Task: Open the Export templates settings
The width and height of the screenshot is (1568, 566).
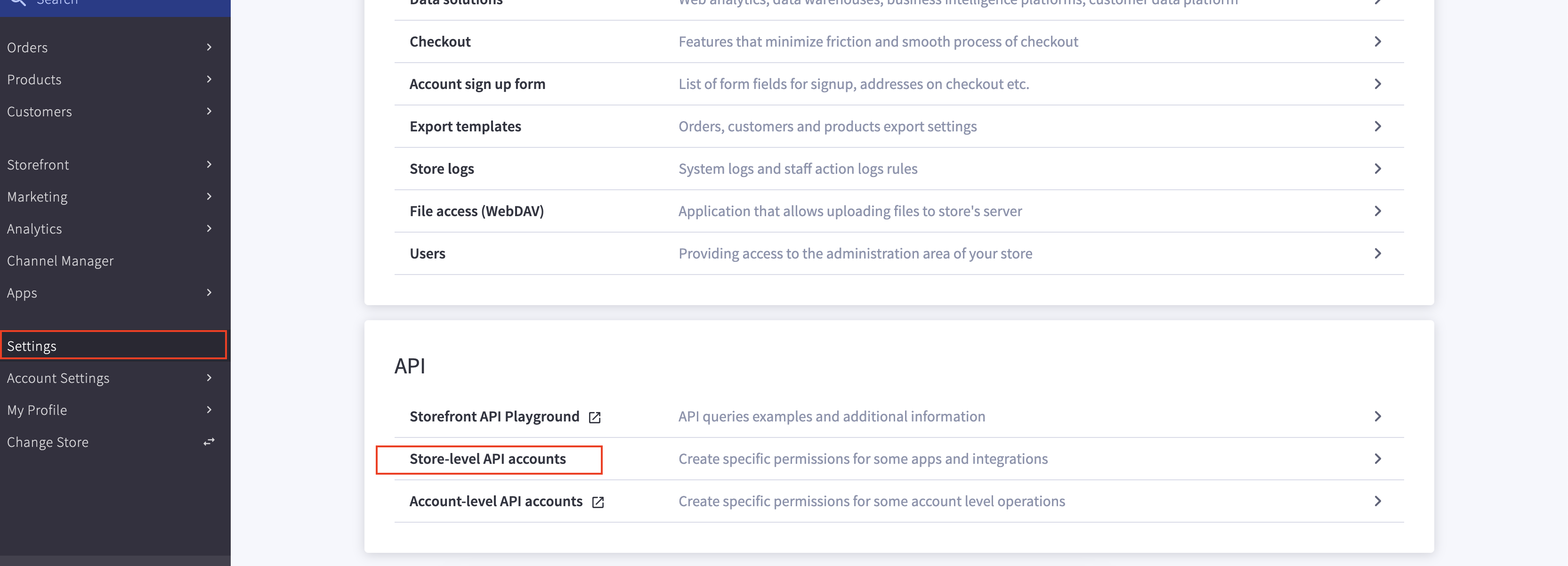Action: 465,126
